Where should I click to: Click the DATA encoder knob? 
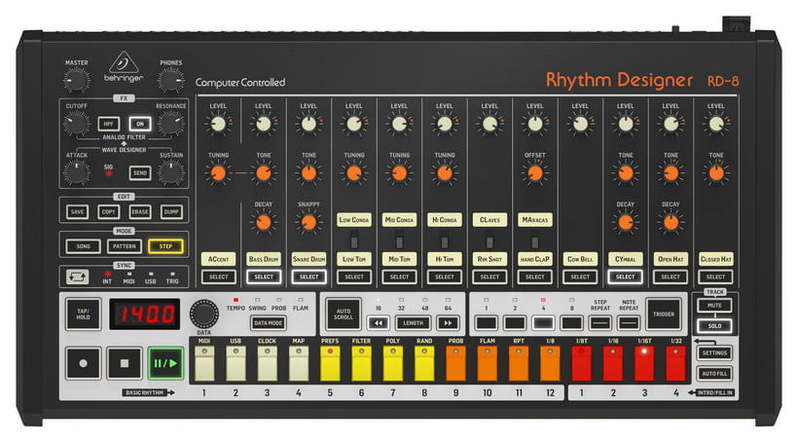pyautogui.click(x=204, y=314)
